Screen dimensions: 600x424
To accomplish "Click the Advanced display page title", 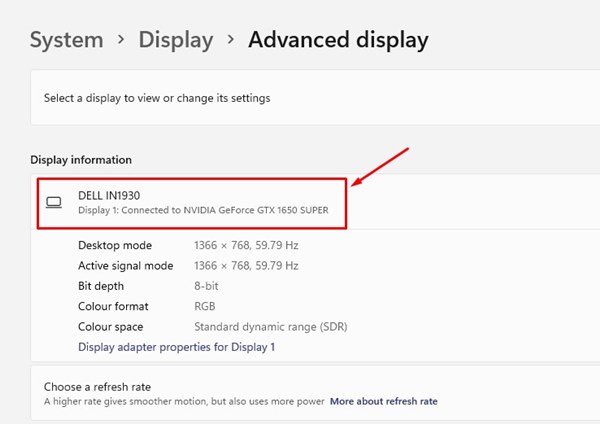I will [338, 40].
